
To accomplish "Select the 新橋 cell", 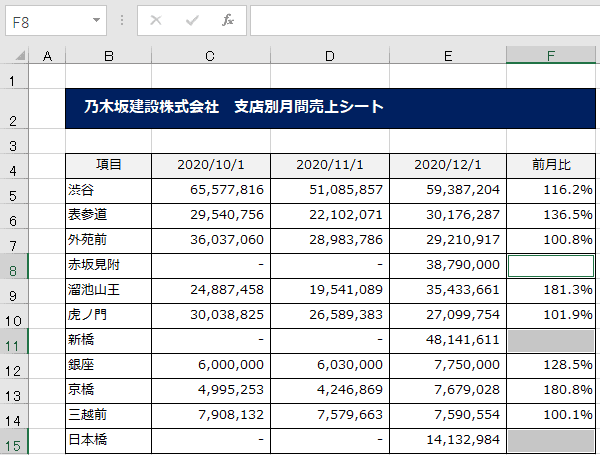I will (x=109, y=341).
